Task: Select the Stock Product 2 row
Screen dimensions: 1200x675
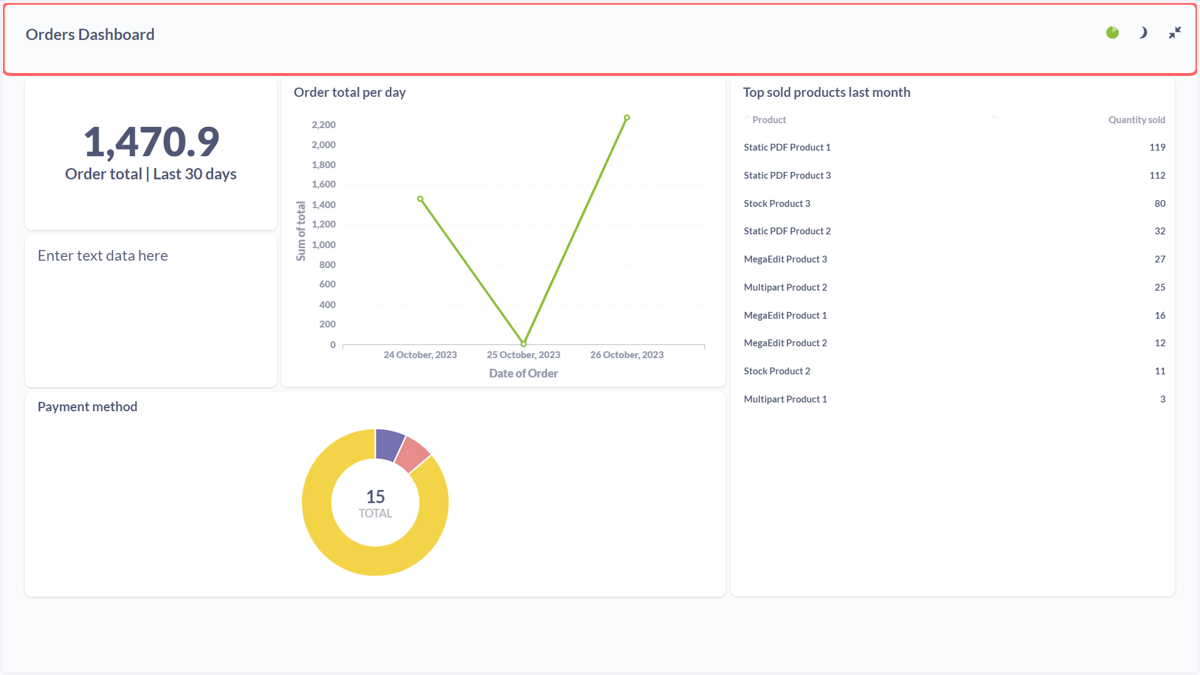Action: point(953,371)
